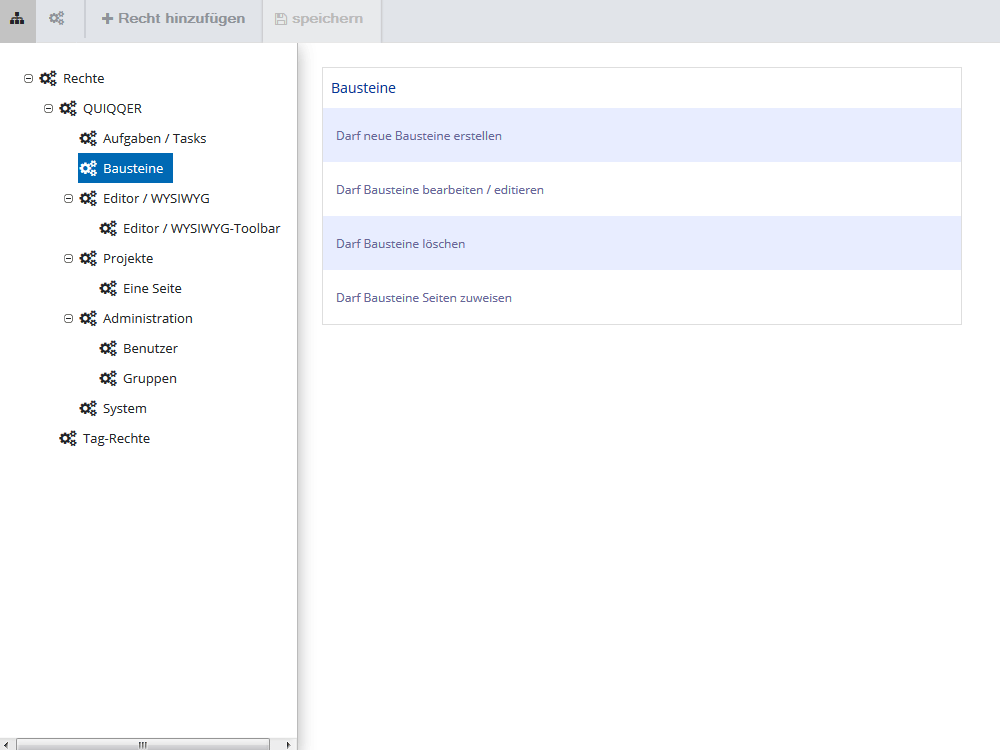Click gears icon beside Benutzer
1000x750 pixels.
(x=108, y=348)
